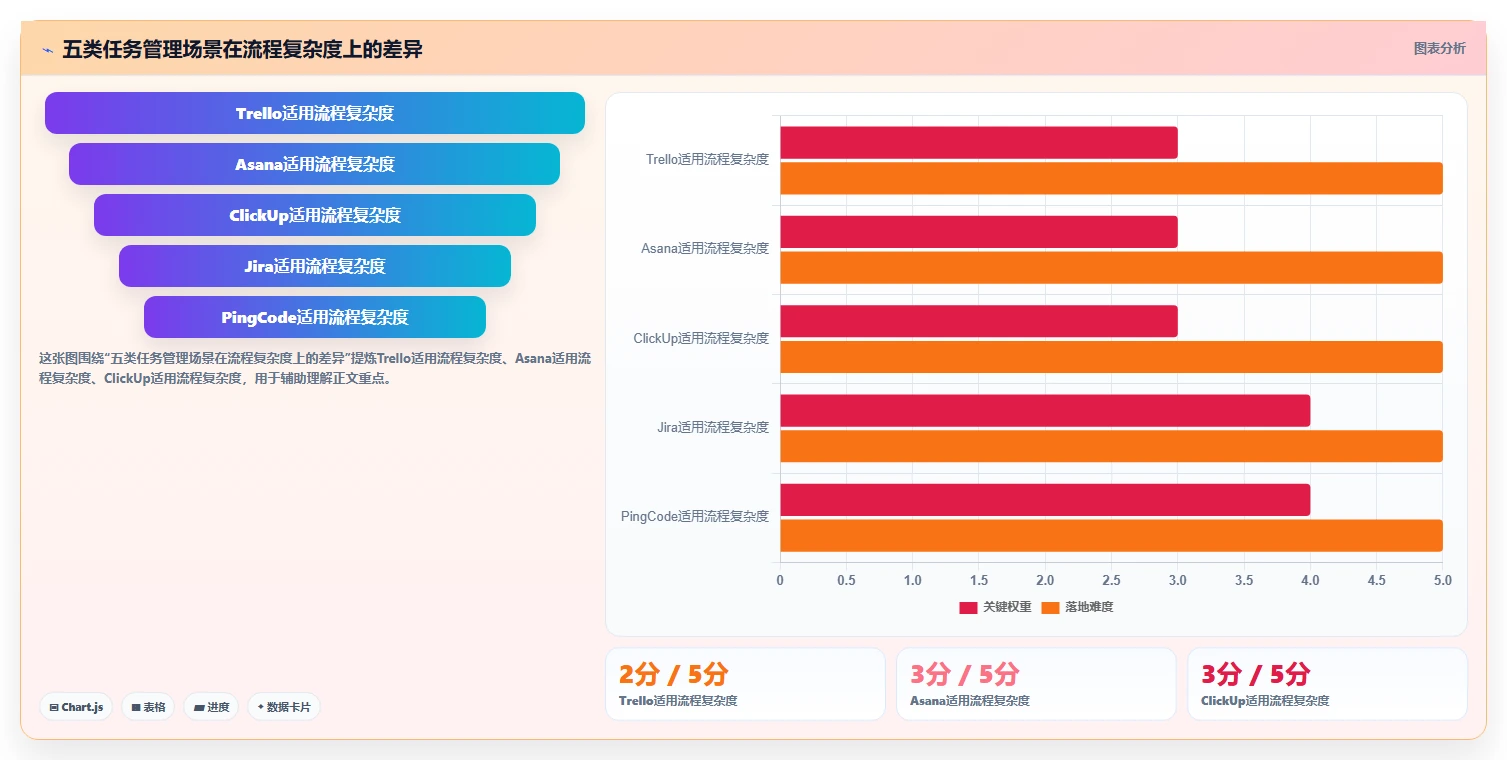Click the x-axis tick label 2.5

click(x=1111, y=580)
